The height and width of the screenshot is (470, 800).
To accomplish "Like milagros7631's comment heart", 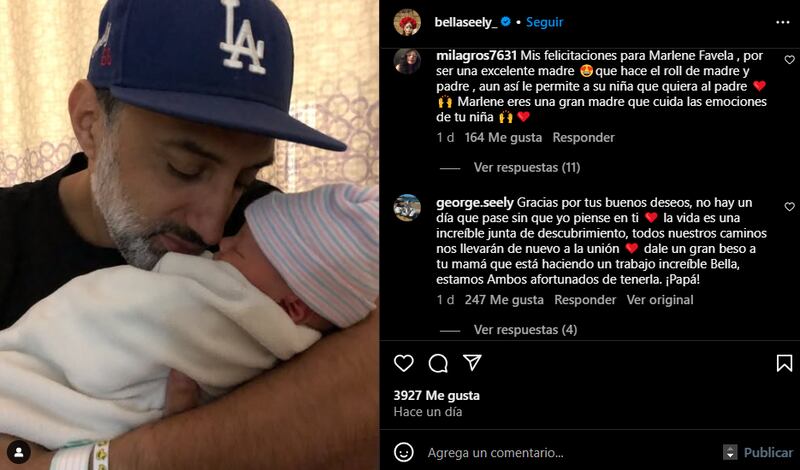I will point(789,60).
